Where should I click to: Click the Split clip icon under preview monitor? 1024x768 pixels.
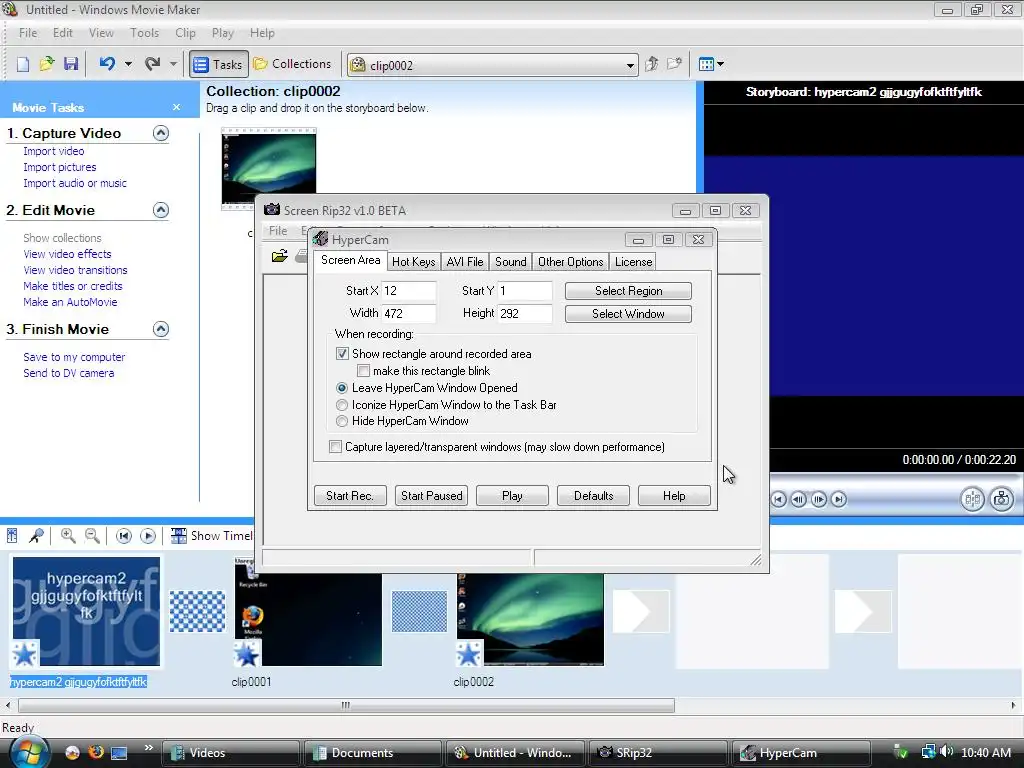(972, 500)
